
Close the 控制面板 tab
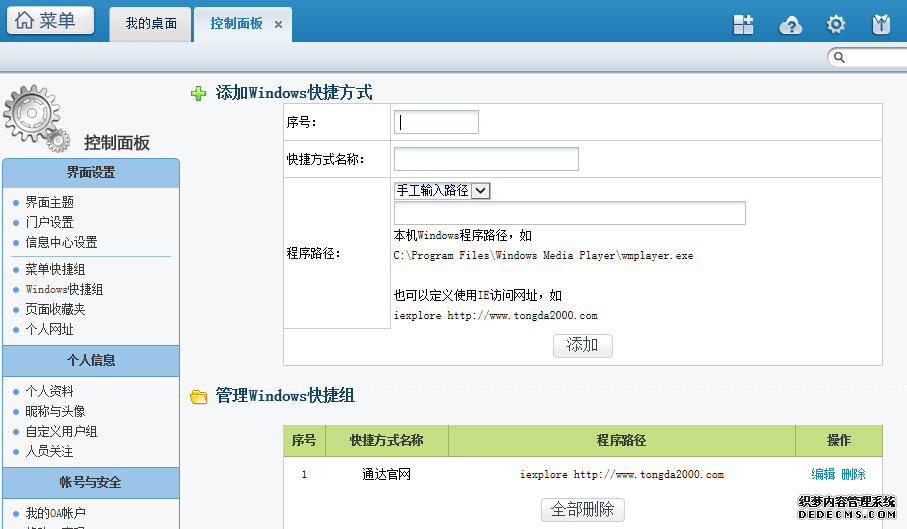(278, 25)
